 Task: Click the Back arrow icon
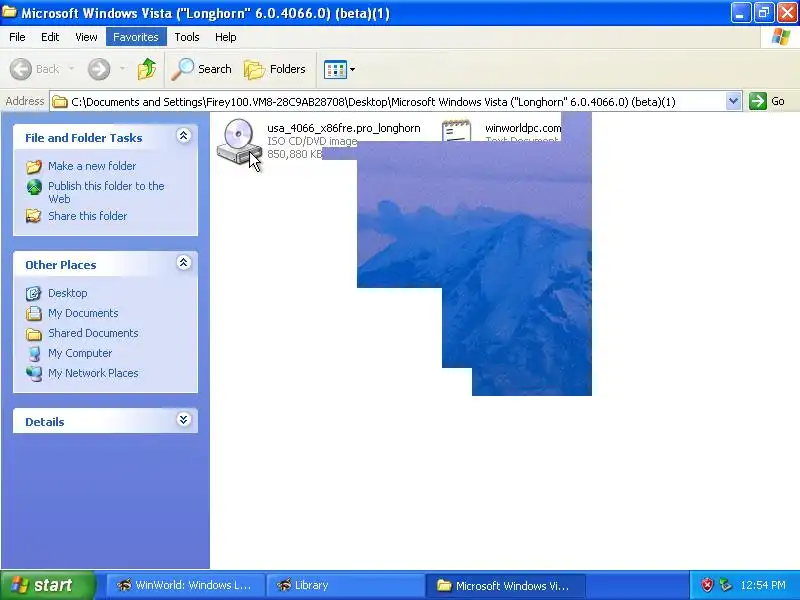click(x=21, y=69)
